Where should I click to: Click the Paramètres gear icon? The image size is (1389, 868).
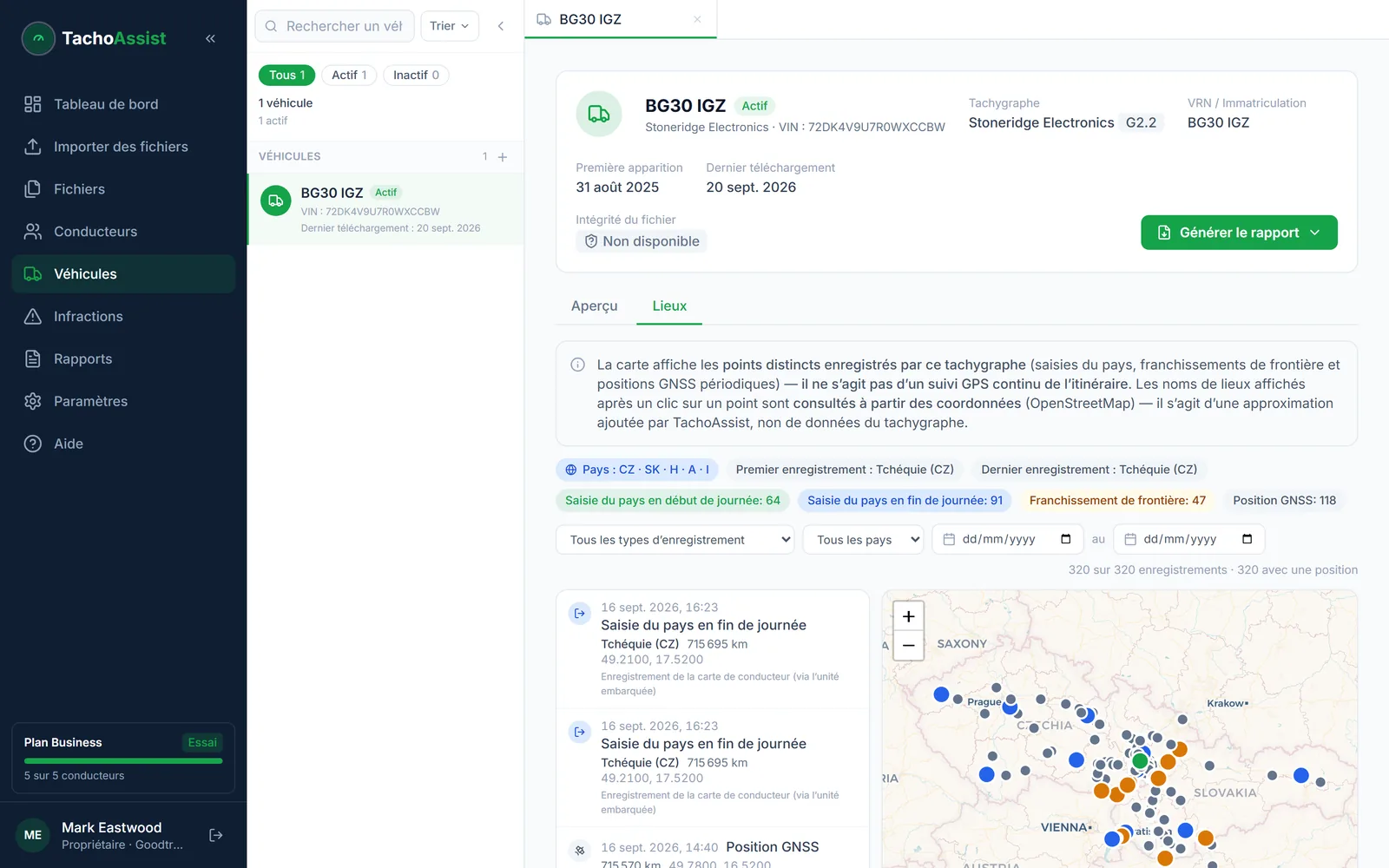click(x=33, y=401)
